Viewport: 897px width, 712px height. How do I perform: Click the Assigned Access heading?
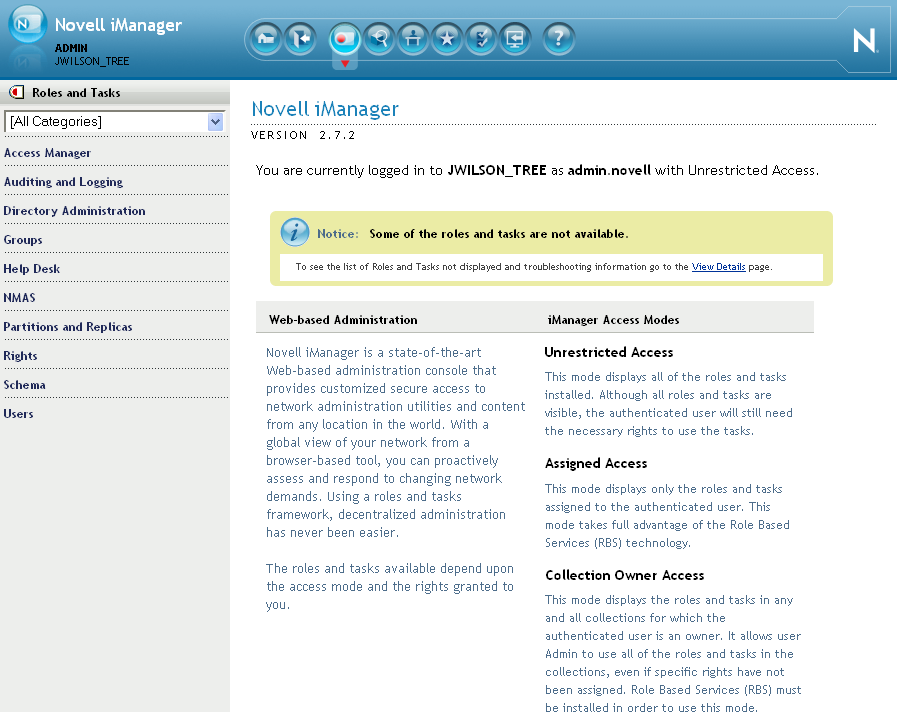tap(596, 463)
